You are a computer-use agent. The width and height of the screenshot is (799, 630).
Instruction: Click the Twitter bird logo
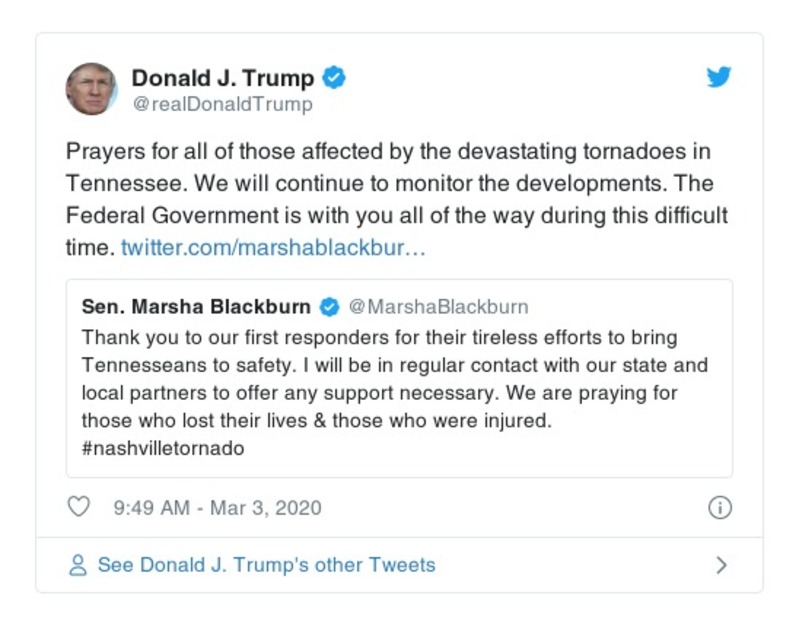point(719,78)
